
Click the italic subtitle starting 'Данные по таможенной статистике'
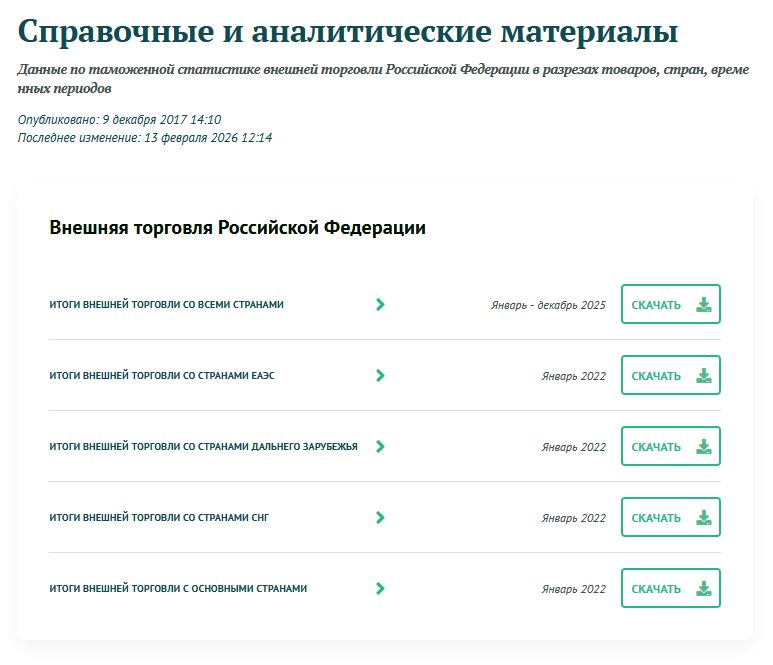coord(384,79)
